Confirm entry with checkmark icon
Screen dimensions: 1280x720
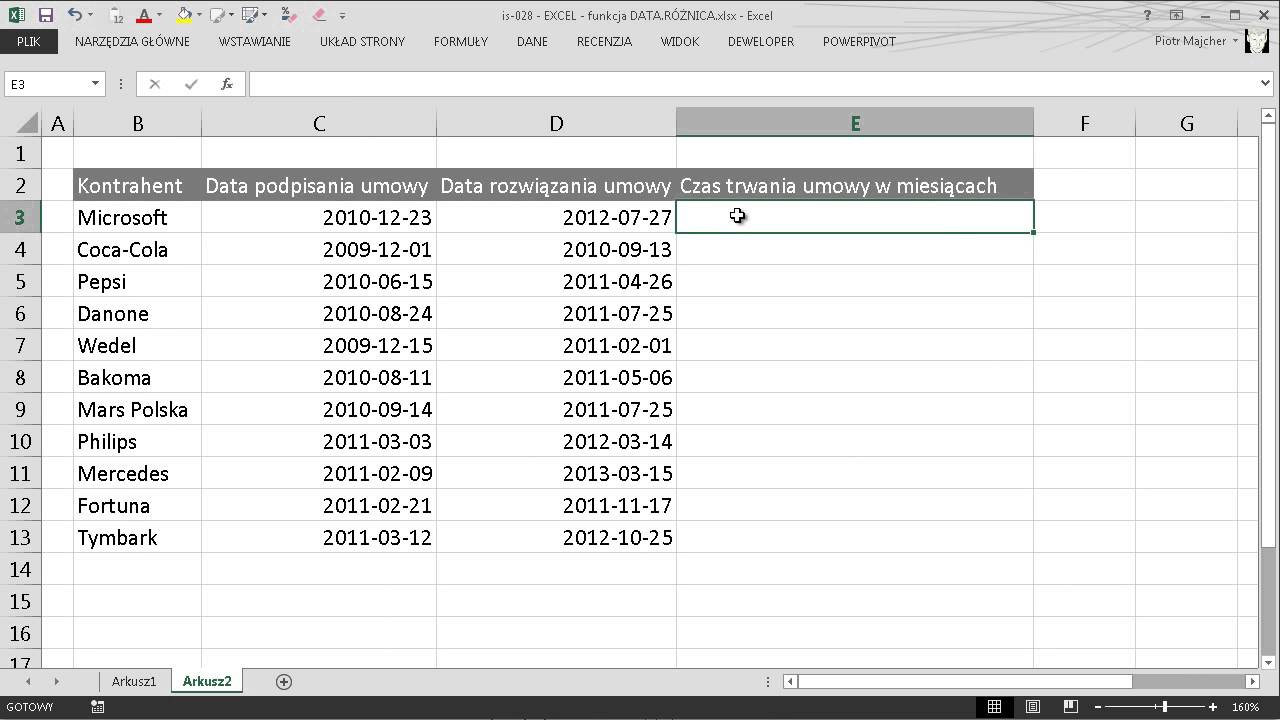pyautogui.click(x=191, y=84)
